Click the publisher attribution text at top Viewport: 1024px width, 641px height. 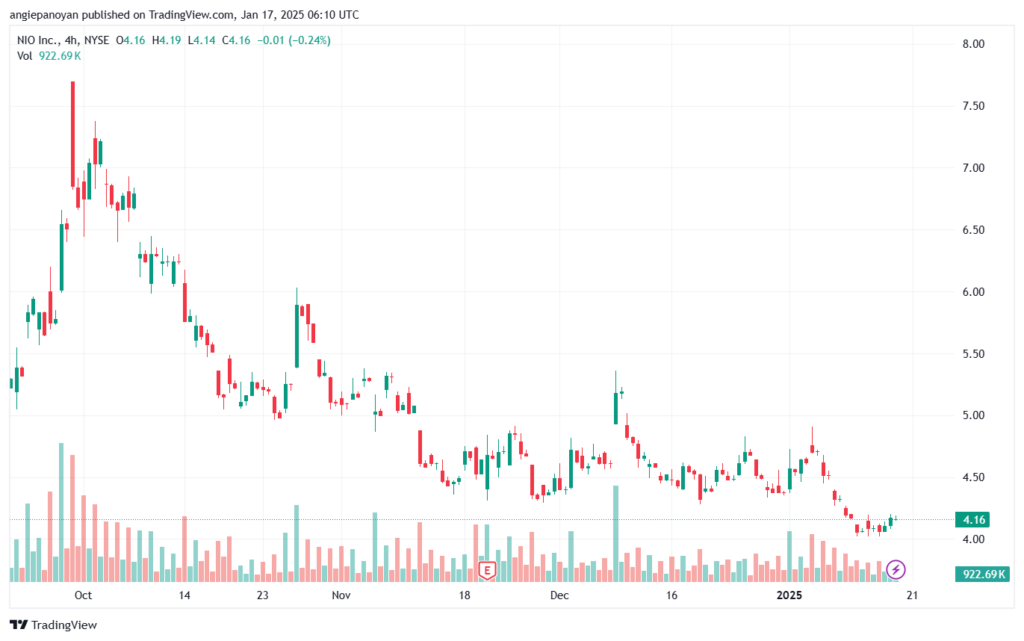pyautogui.click(x=184, y=14)
